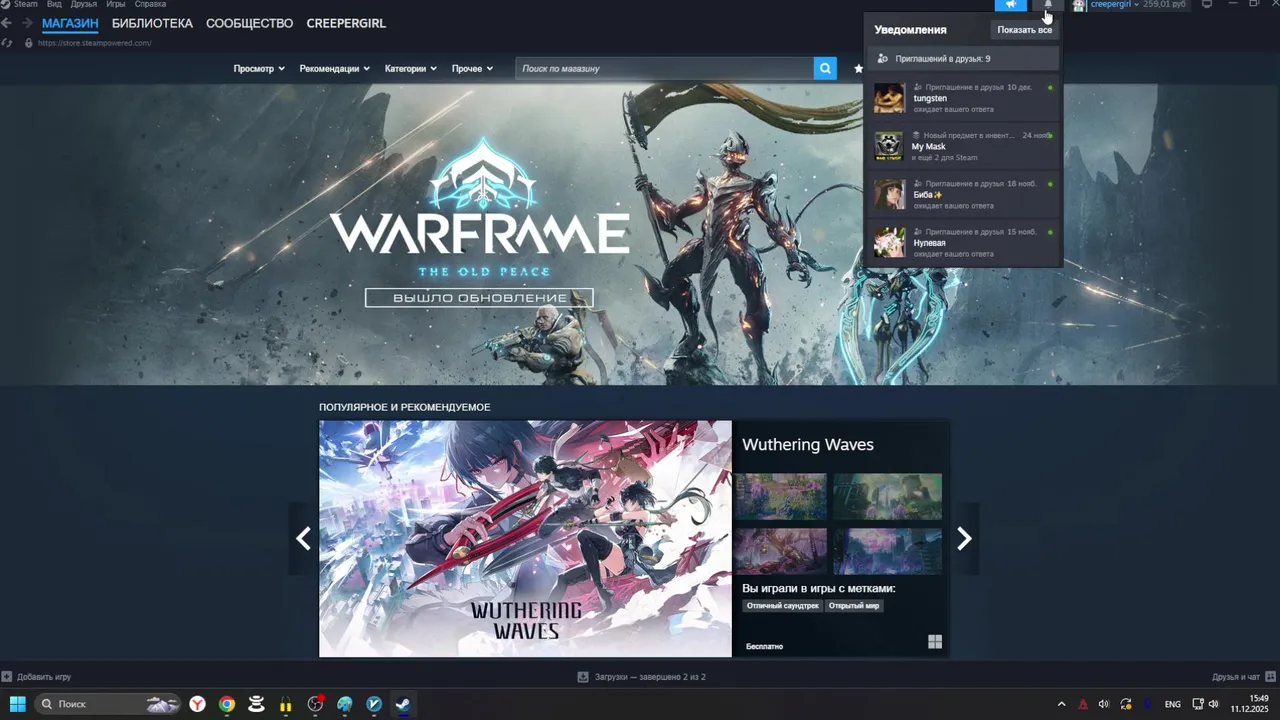Switch to the СООБЩЕСТВО tab
The image size is (1280, 720).
249,23
